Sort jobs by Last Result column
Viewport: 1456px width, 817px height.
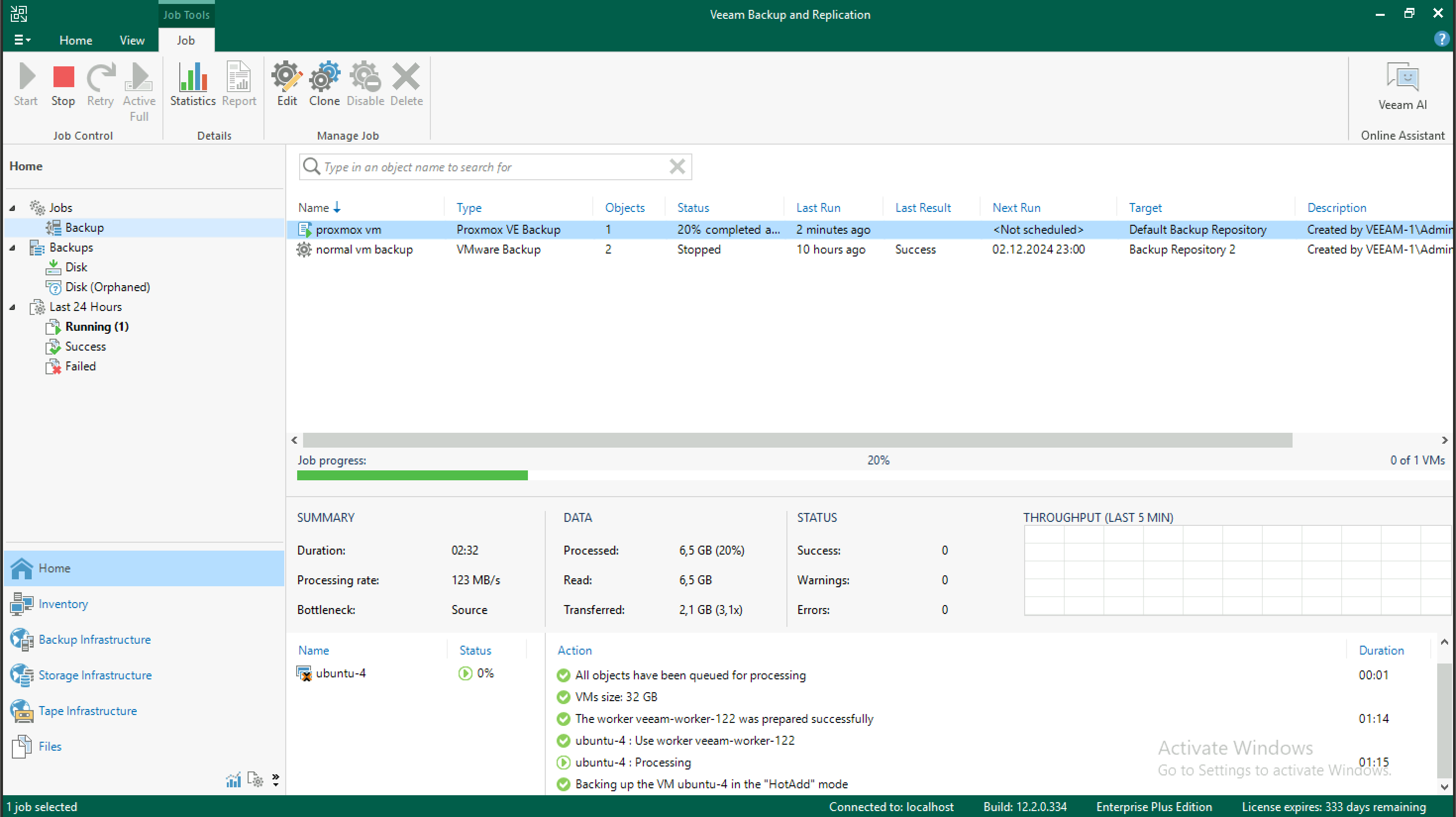point(923,208)
